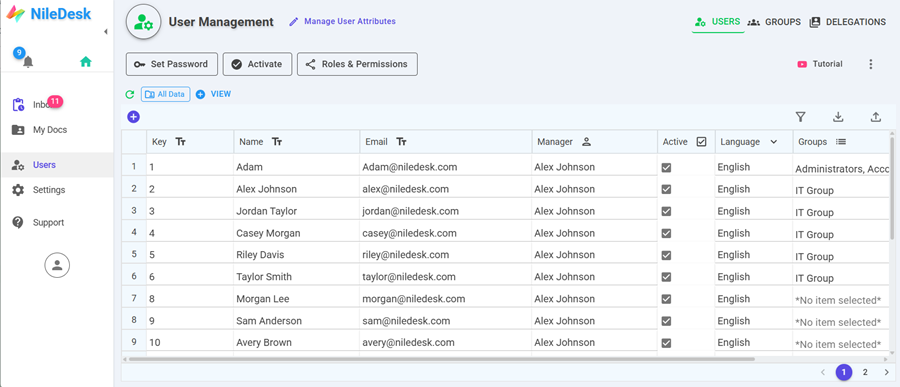Click the Set Password button

tap(172, 64)
